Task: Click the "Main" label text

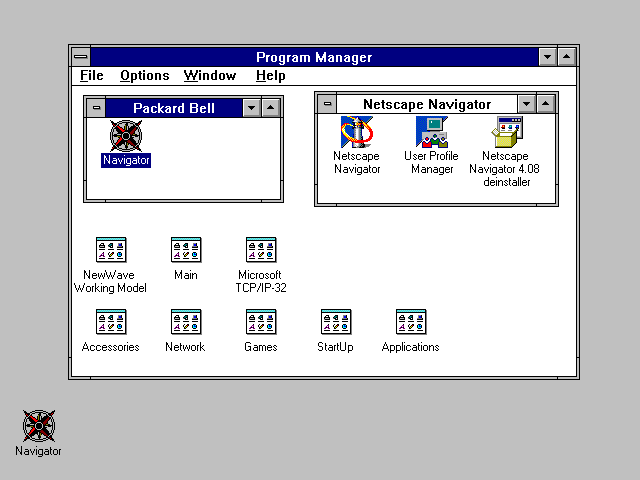Action: [186, 275]
